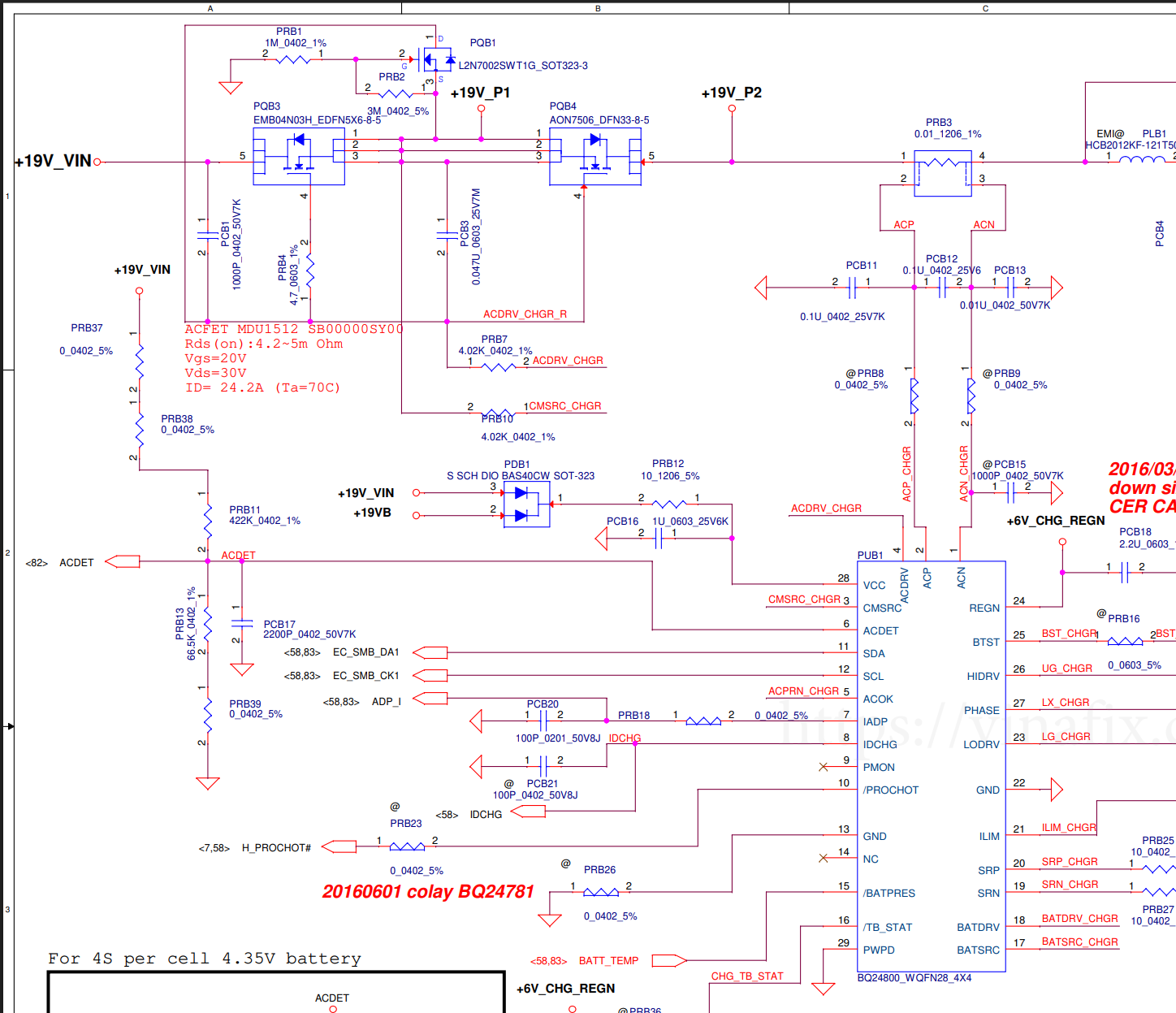Image resolution: width=1176 pixels, height=1013 pixels.
Task: Select the PQB3 dual MOSFET symbol
Action: 299,156
